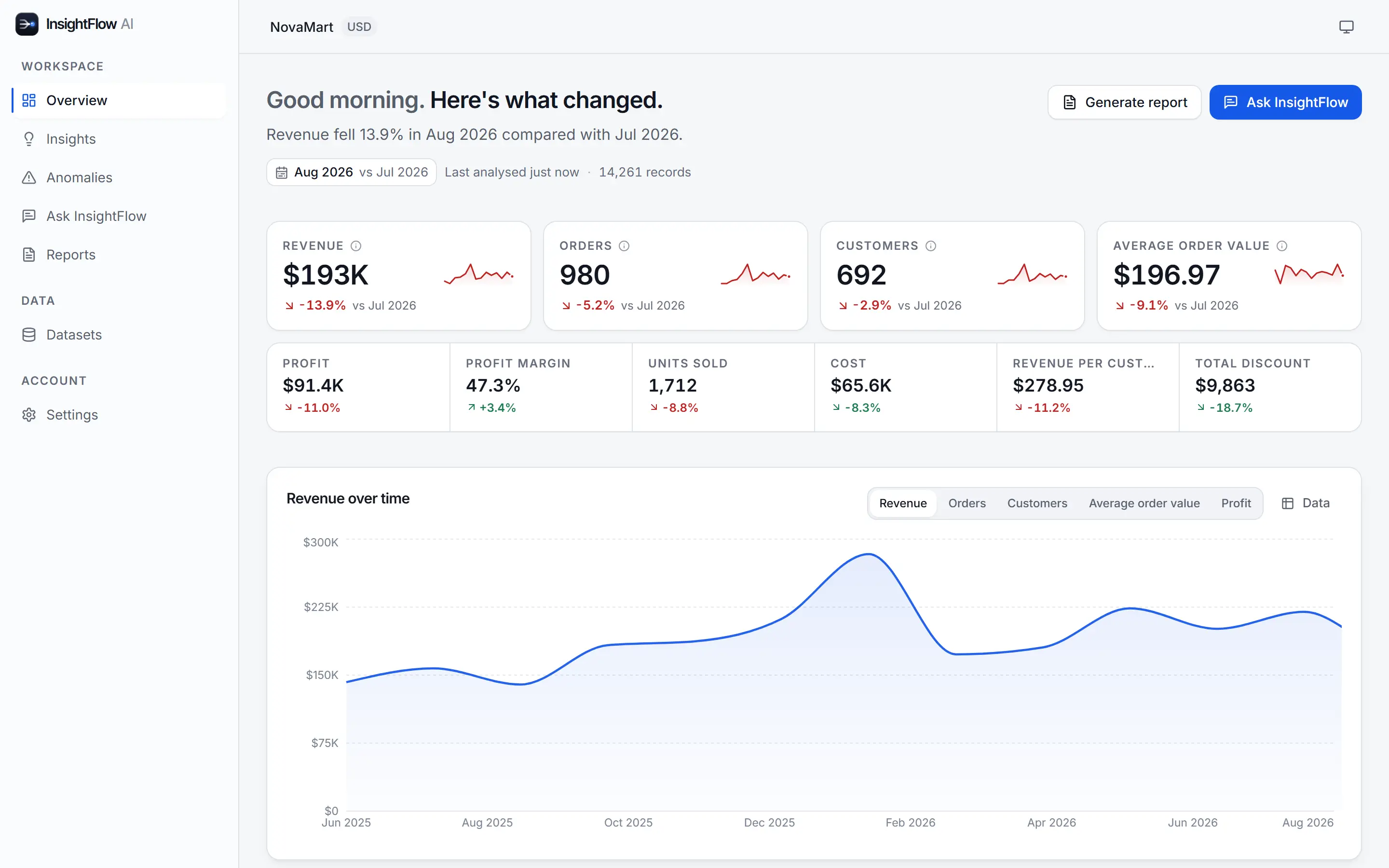Click the Generate report button
The image size is (1389, 868).
pos(1124,102)
